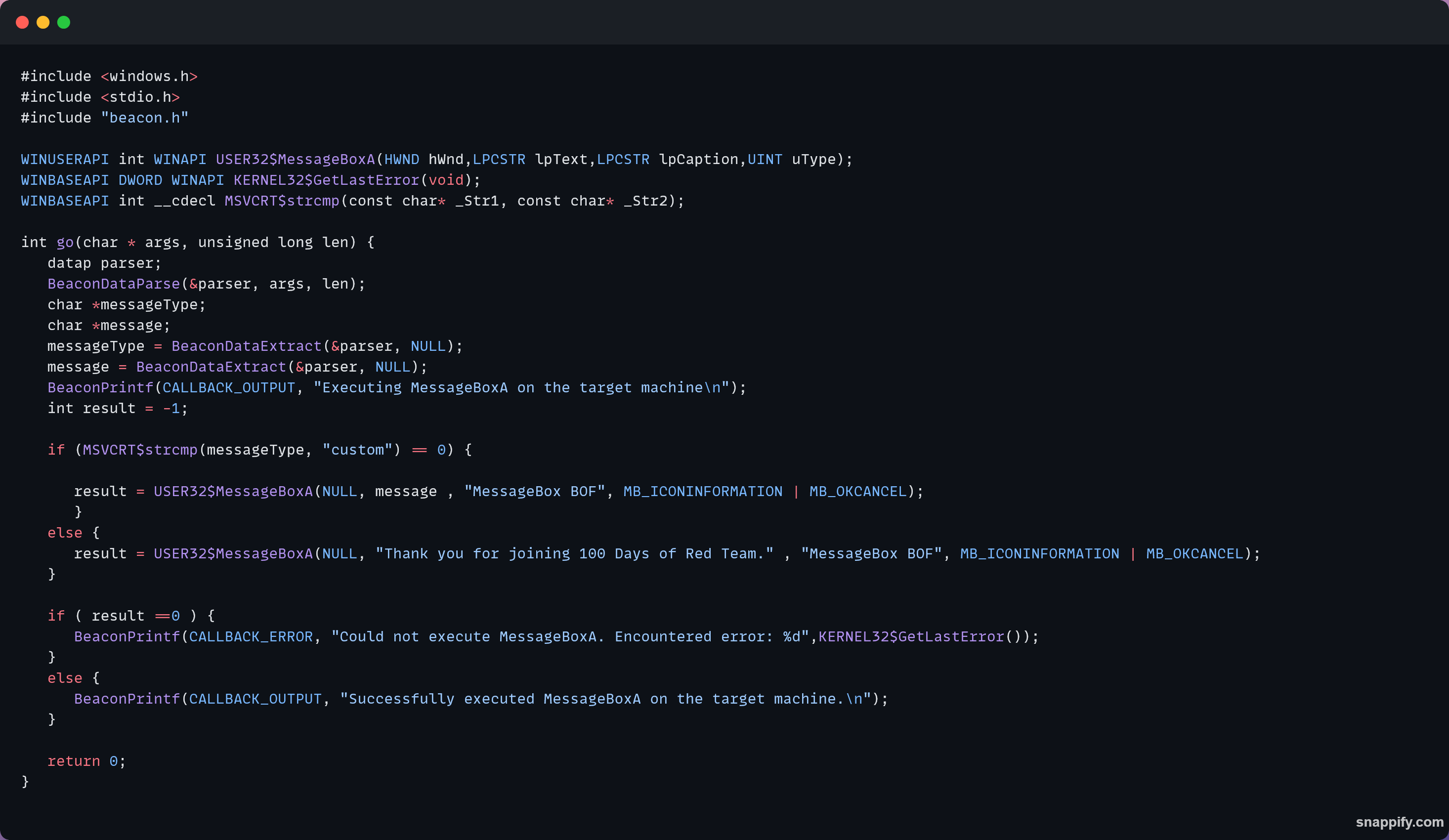Click the "UINT uType" parameter
Screen dimensions: 1449x840
(791, 159)
